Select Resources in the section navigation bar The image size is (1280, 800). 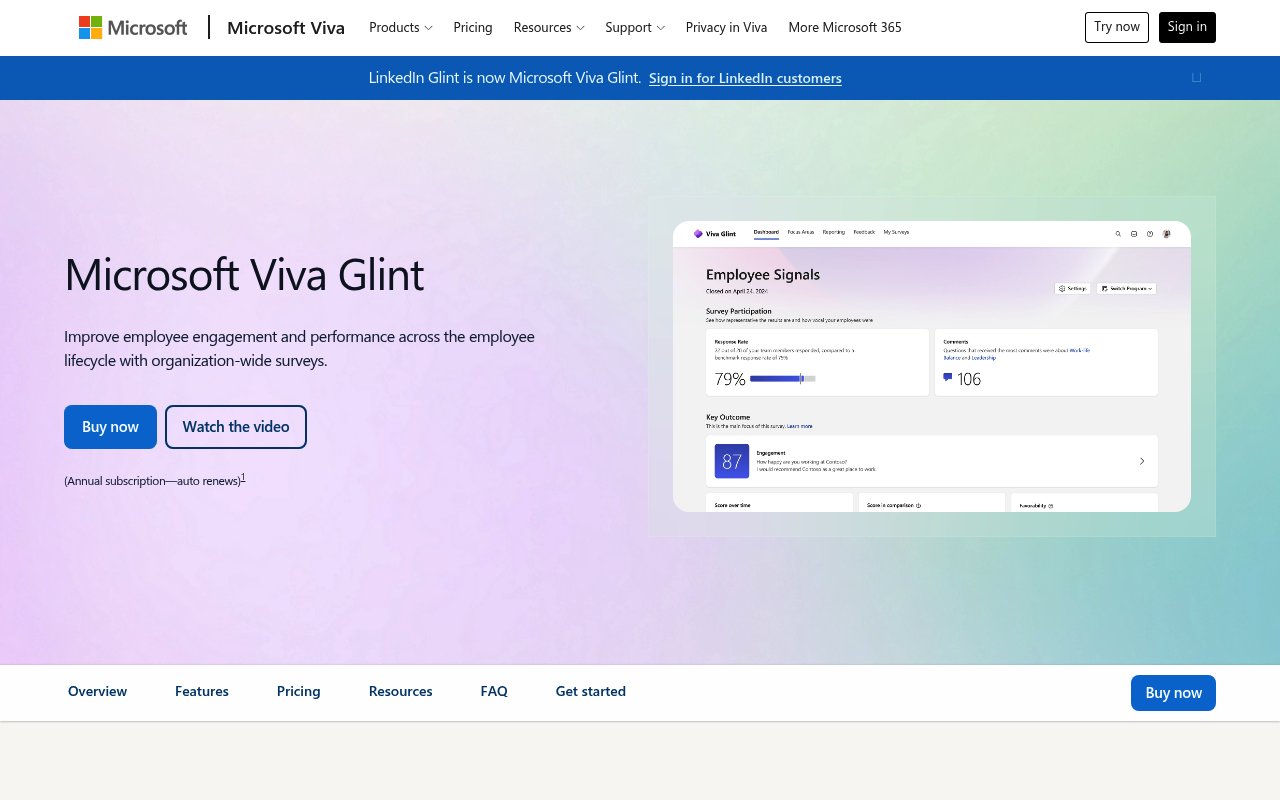point(401,691)
